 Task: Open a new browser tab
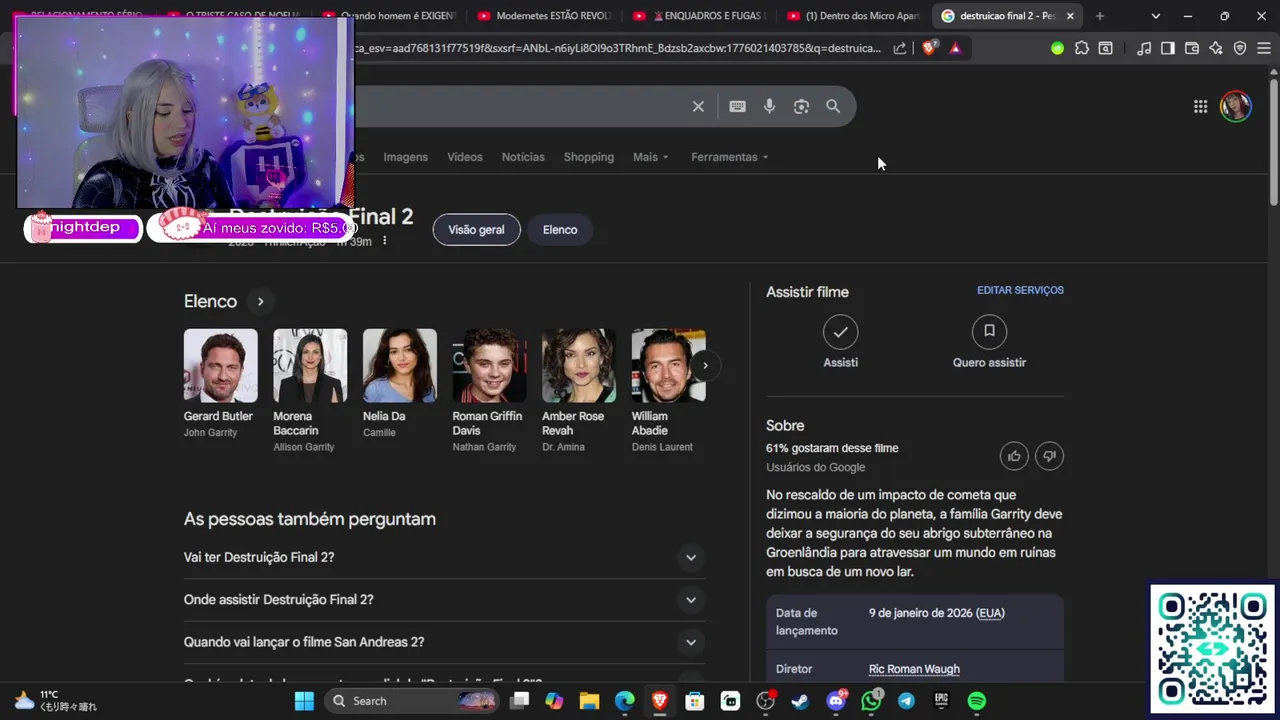1100,16
